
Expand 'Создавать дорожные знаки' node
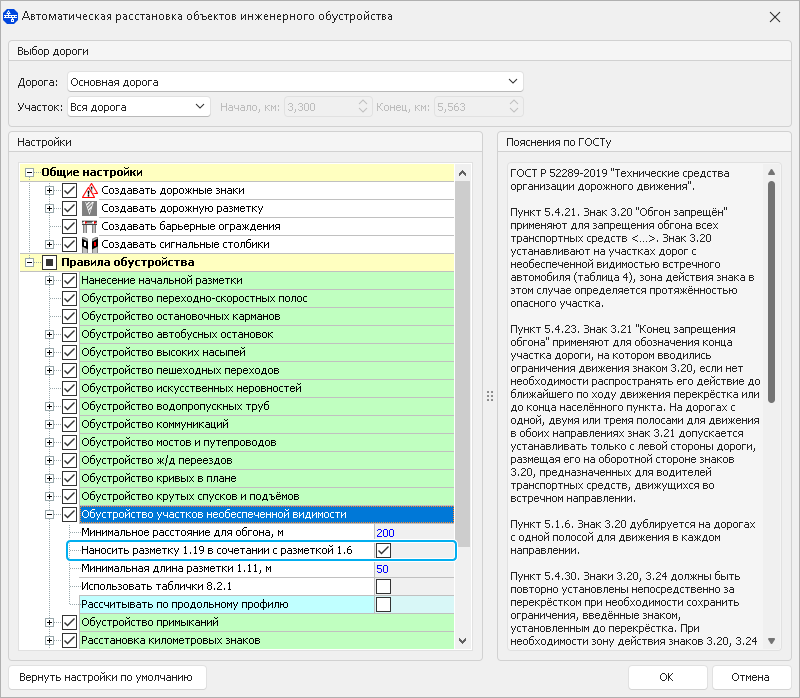[x=49, y=190]
